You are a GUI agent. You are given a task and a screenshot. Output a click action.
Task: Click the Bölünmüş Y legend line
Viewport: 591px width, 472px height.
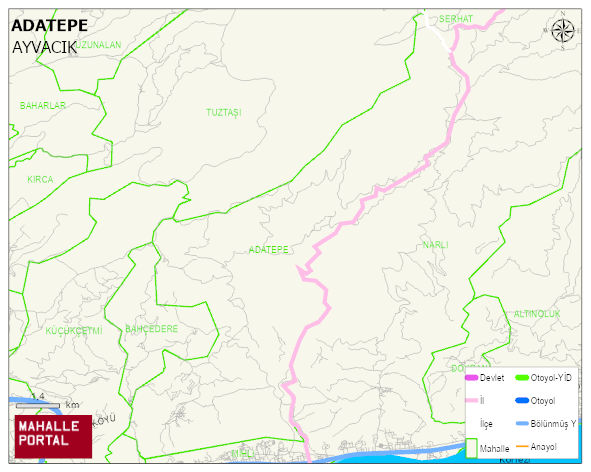click(522, 424)
